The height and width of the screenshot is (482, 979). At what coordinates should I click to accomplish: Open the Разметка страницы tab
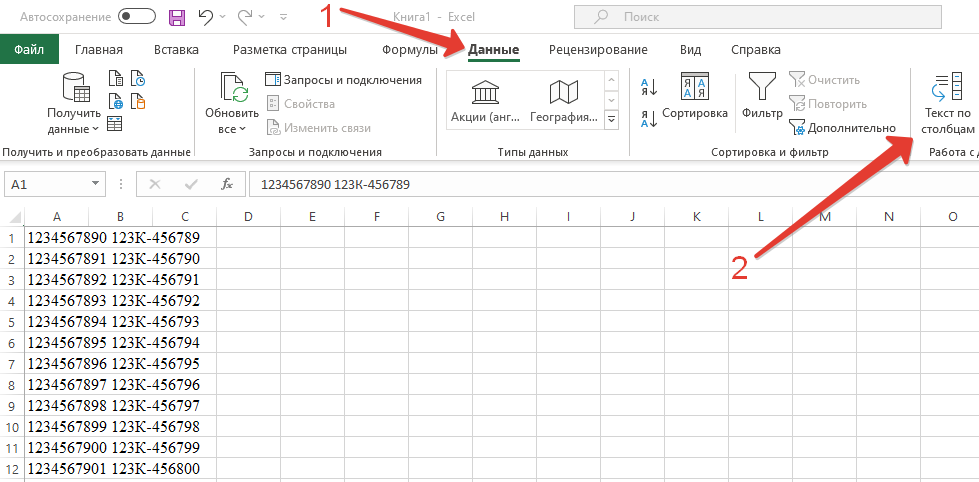point(290,50)
